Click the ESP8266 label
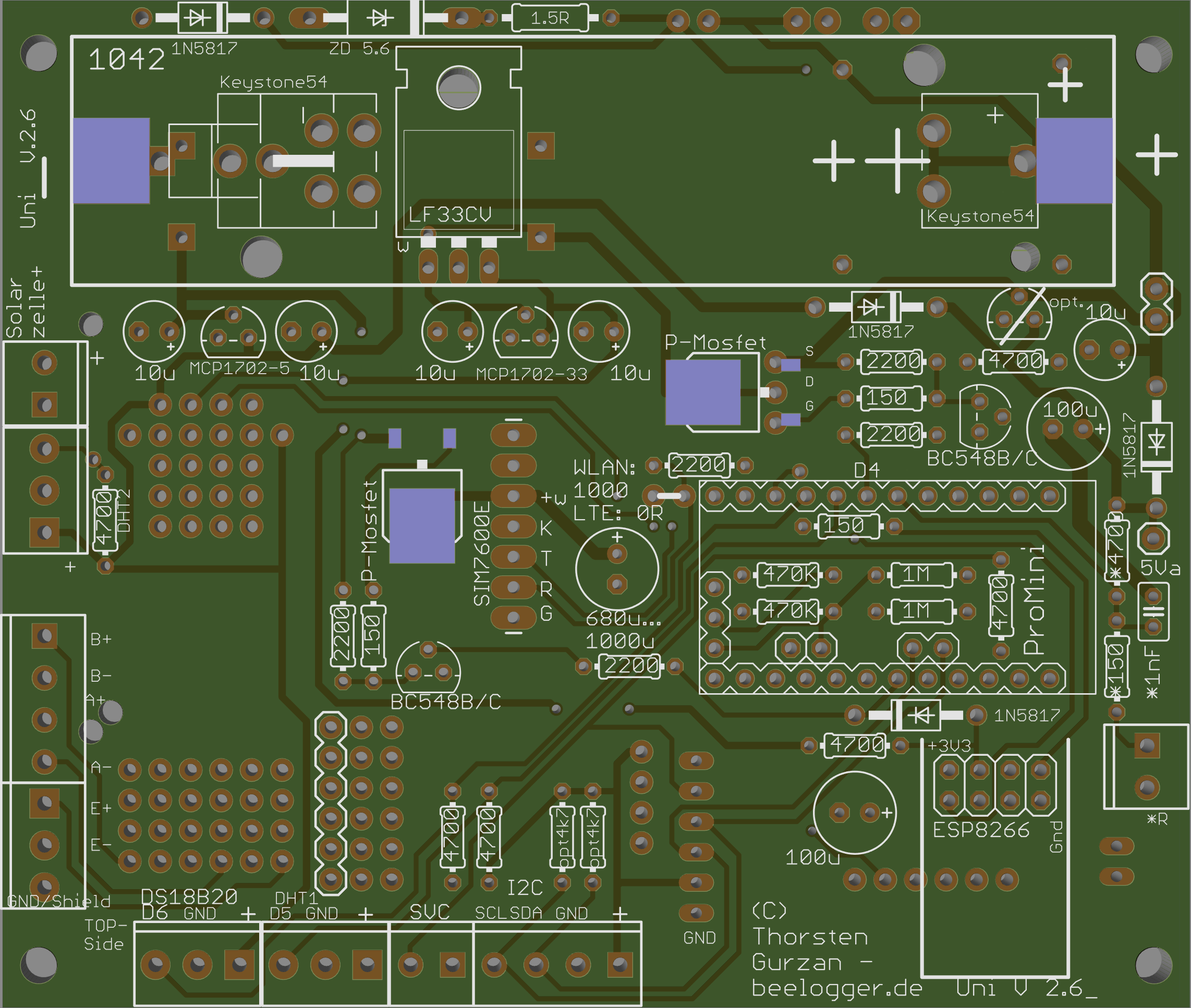 coord(980,830)
